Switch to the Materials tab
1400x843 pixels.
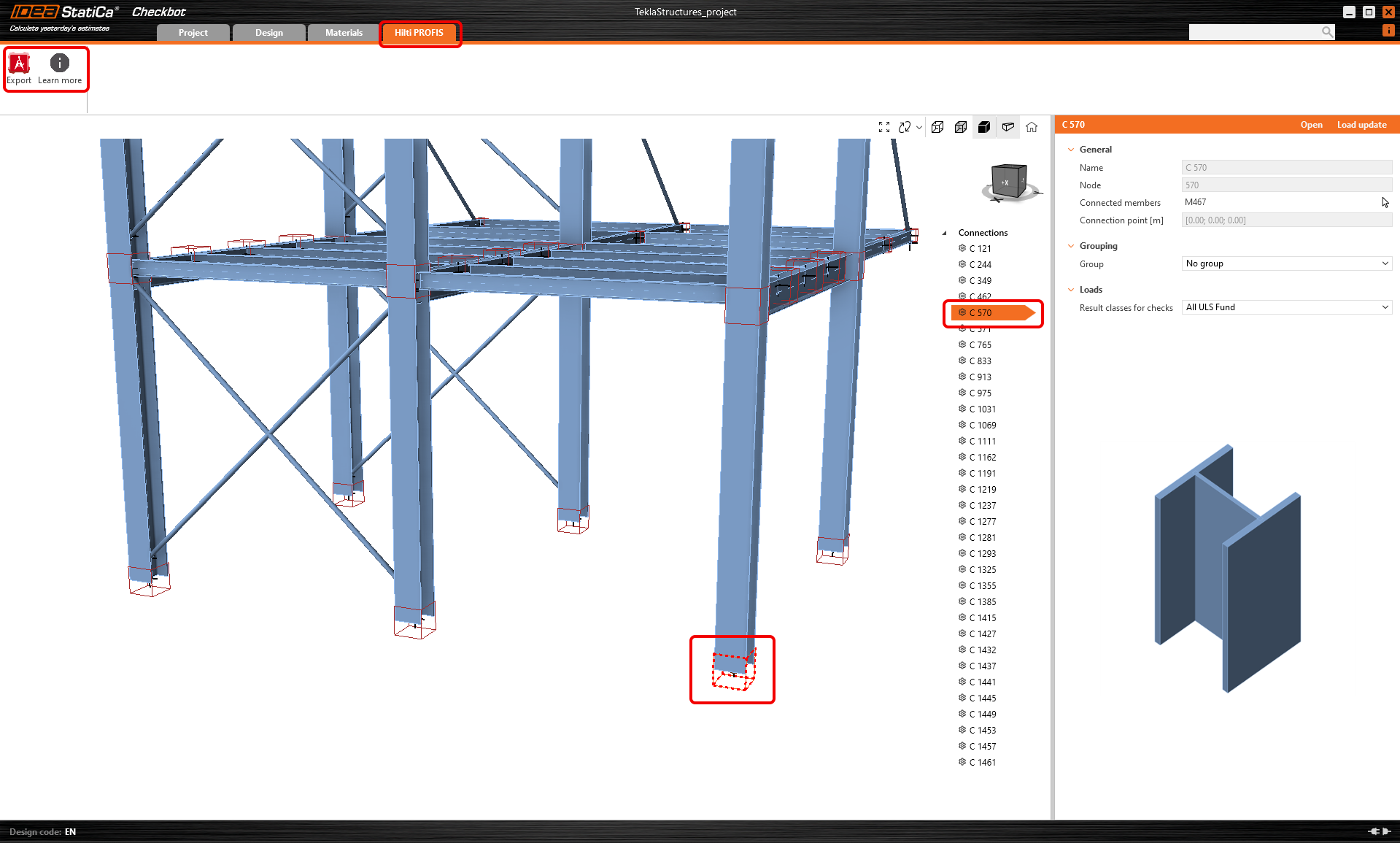coord(343,32)
